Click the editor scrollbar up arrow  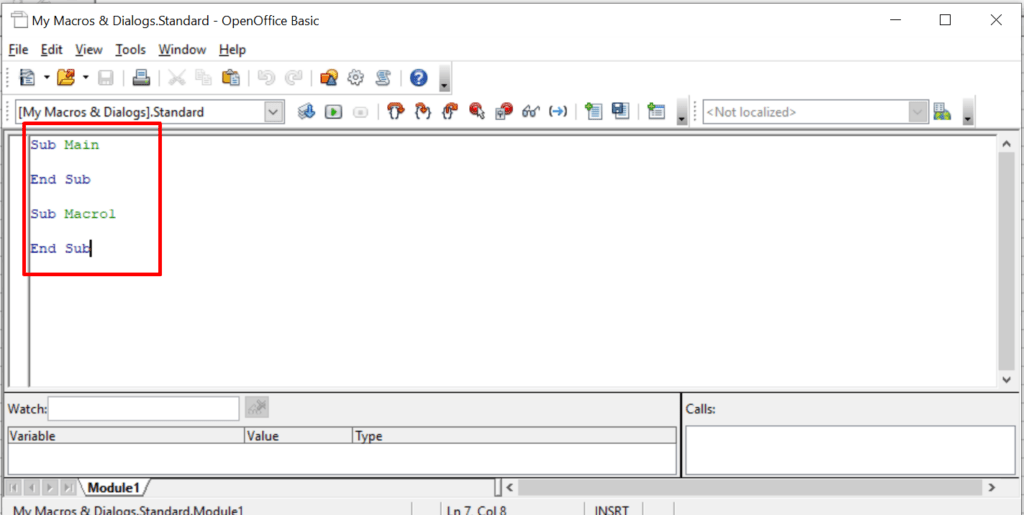click(x=1007, y=144)
